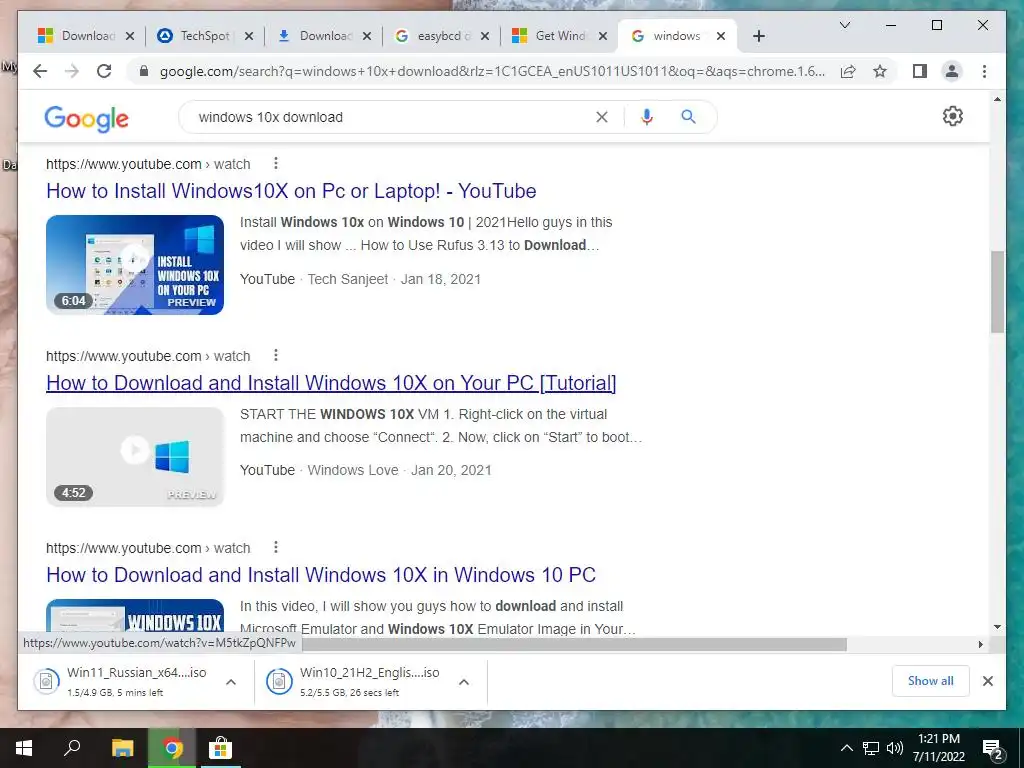Image resolution: width=1024 pixels, height=768 pixels.
Task: Click the scrollbar up arrow
Action: [997, 99]
